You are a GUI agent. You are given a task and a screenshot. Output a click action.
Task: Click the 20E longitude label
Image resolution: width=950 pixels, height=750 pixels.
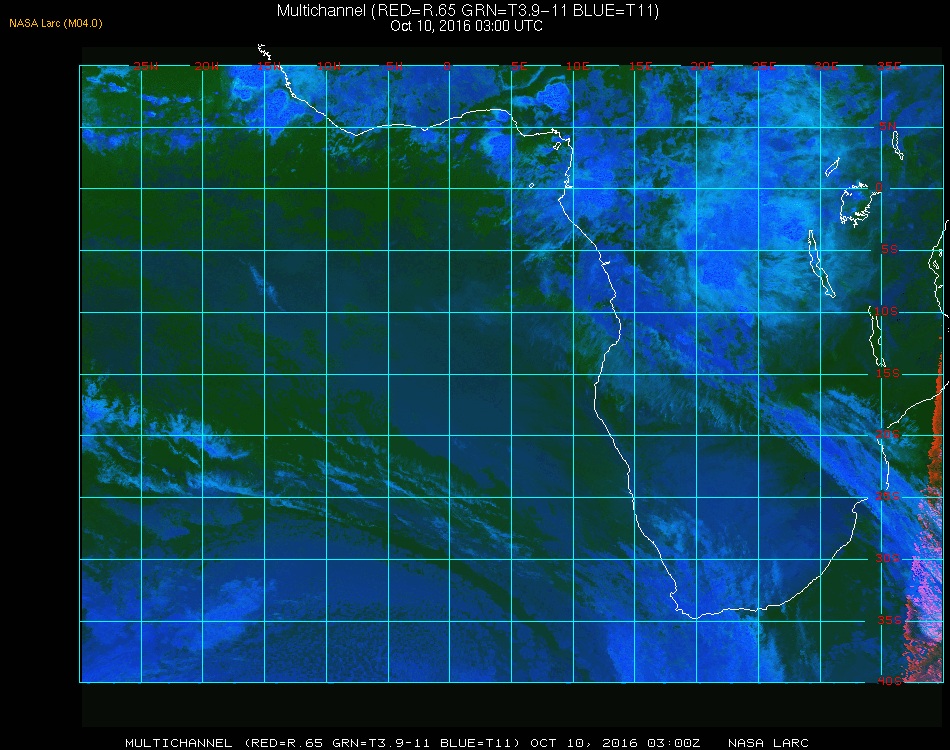pos(702,66)
